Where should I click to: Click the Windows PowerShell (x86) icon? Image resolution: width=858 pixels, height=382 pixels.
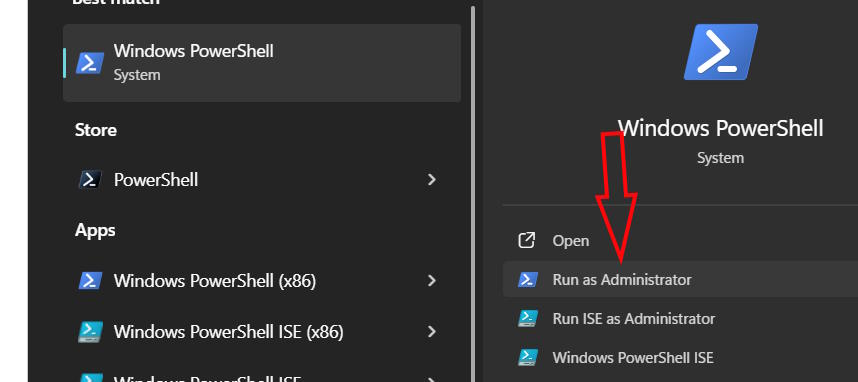coord(90,281)
